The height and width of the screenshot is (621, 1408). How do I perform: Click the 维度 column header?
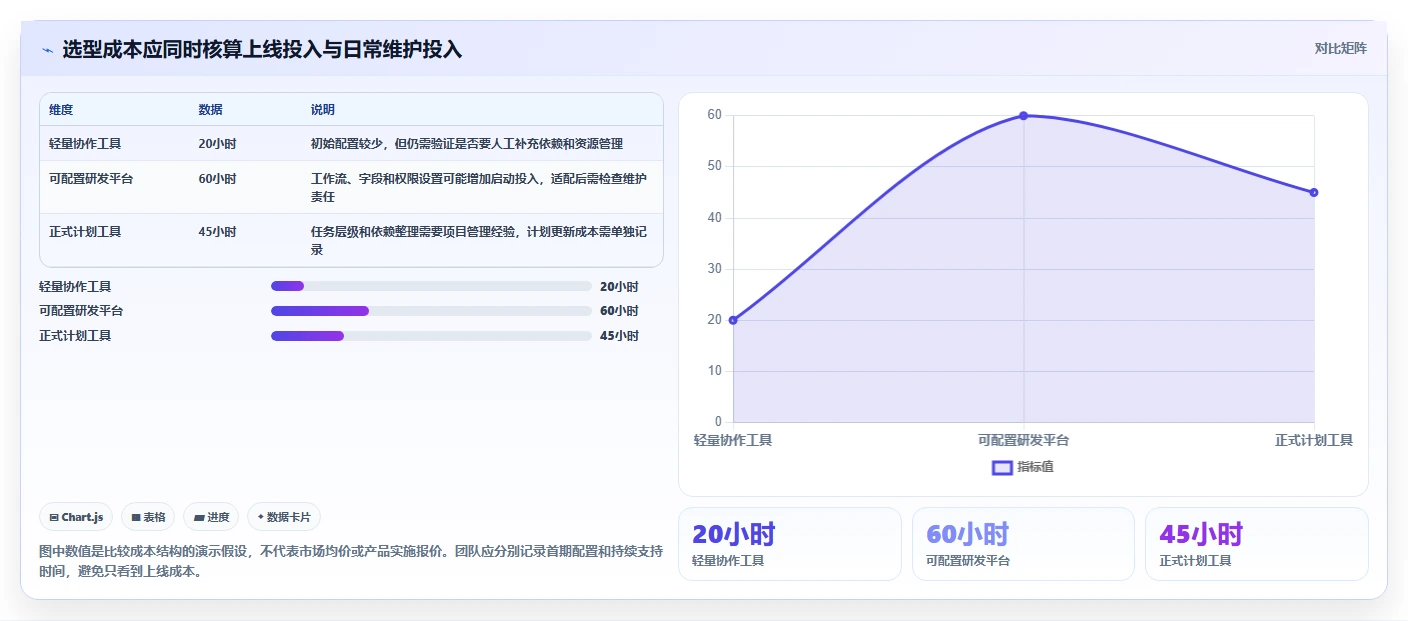pyautogui.click(x=61, y=110)
